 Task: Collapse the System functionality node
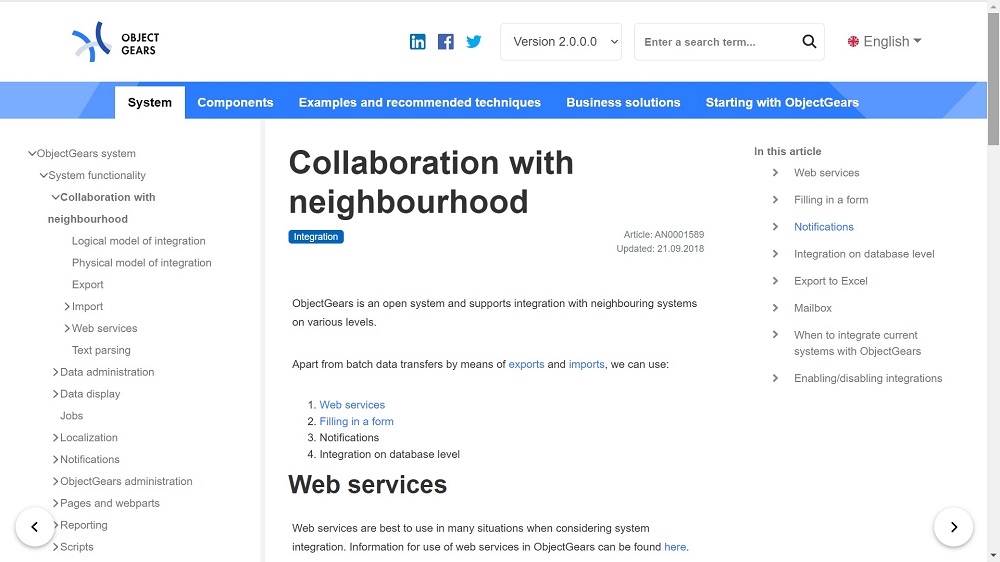[x=43, y=175]
